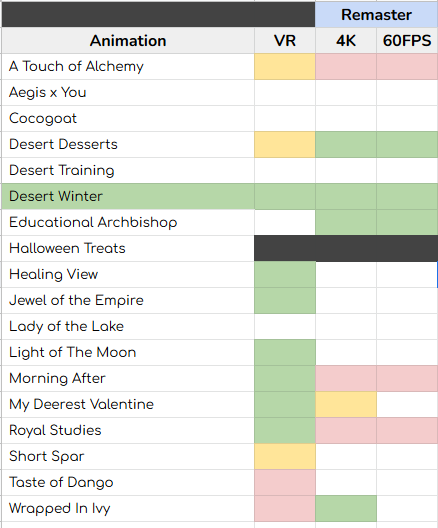Click the Lady of the Lake cell

pyautogui.click(x=128, y=326)
